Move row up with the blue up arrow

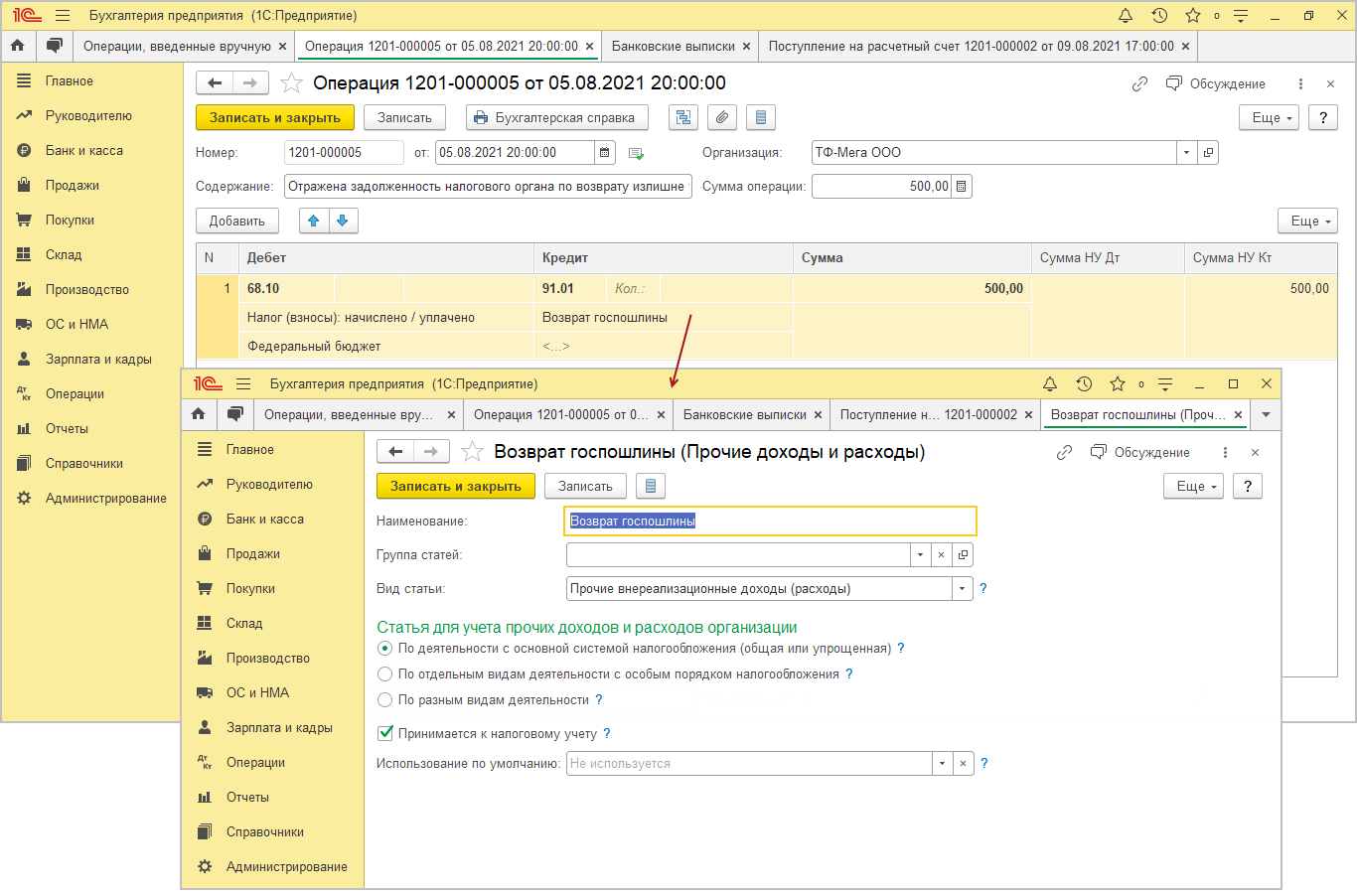(x=314, y=221)
